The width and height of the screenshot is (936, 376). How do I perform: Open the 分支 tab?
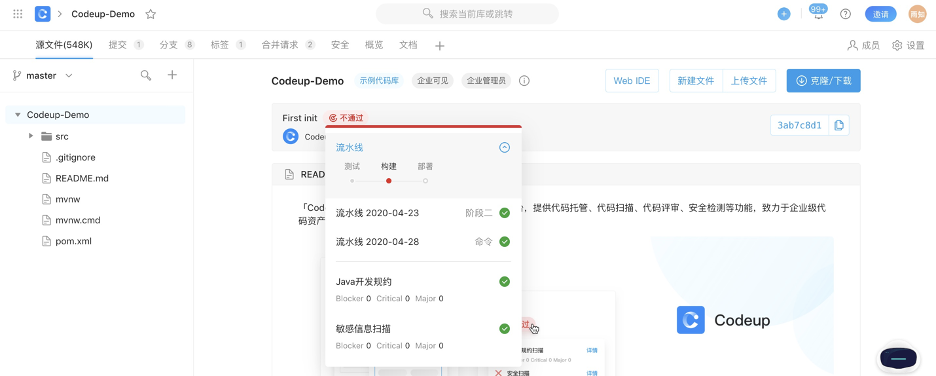[x=177, y=45]
